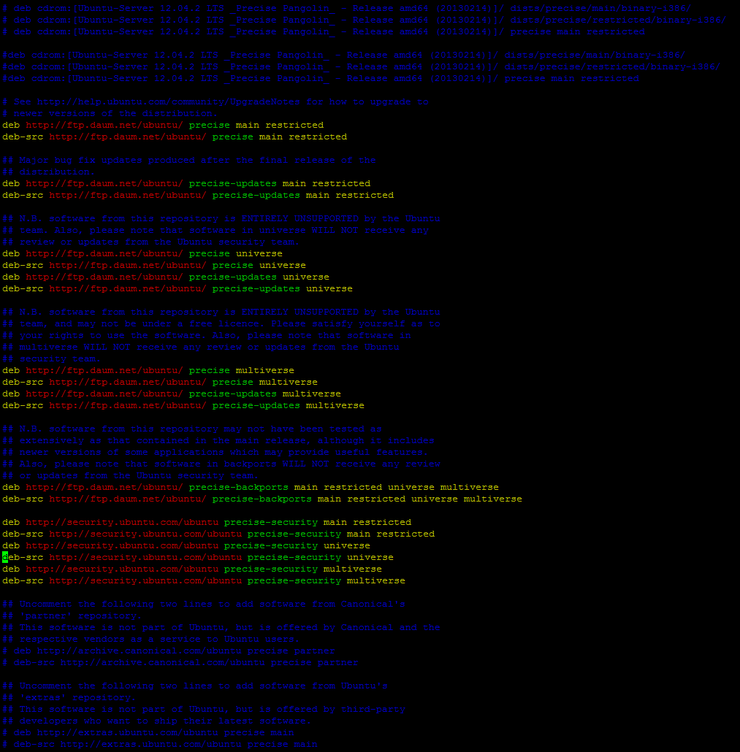The width and height of the screenshot is (740, 752).
Task: Select "# deb-src http://archive.canonical.com/ubuntu precise partner"
Action: (180, 663)
